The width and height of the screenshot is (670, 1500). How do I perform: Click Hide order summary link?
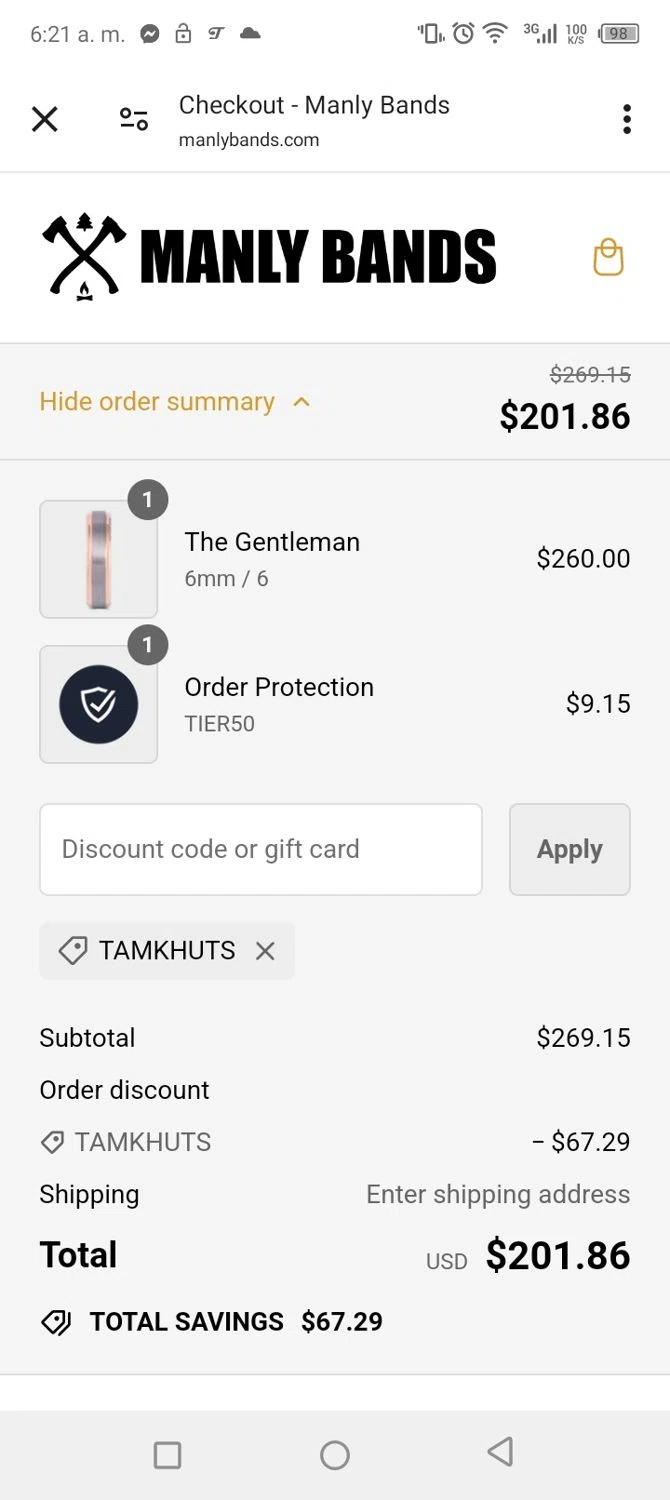(x=157, y=402)
